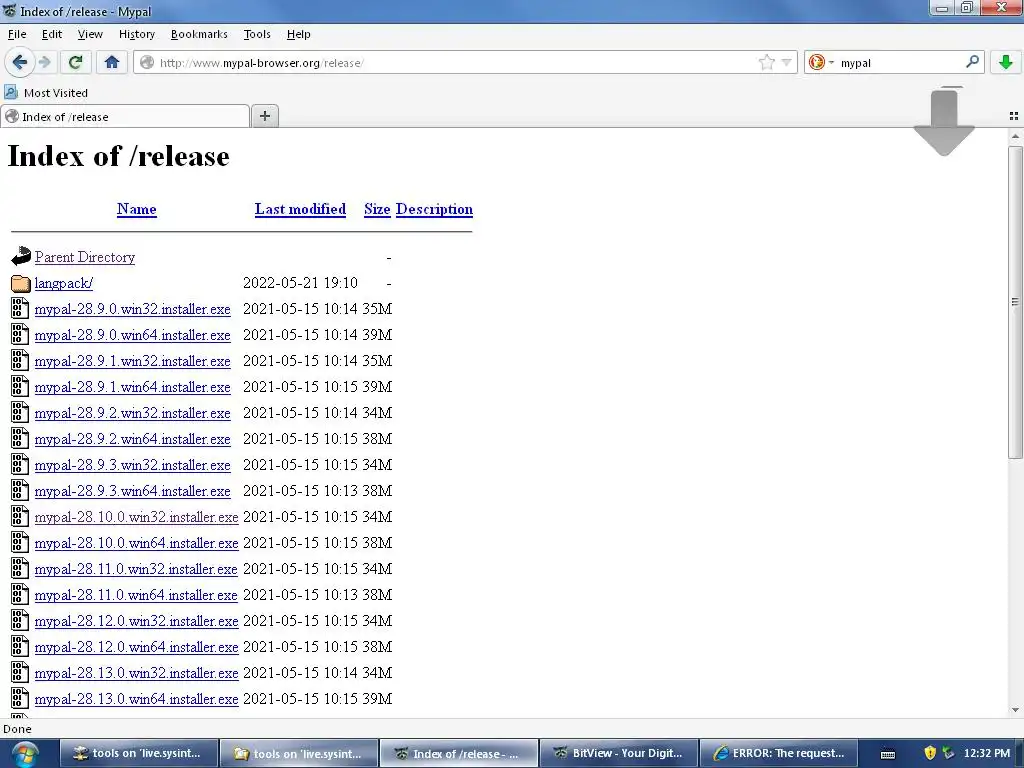This screenshot has height=768, width=1024.
Task: Click the security shield tray icon
Action: tap(930, 754)
